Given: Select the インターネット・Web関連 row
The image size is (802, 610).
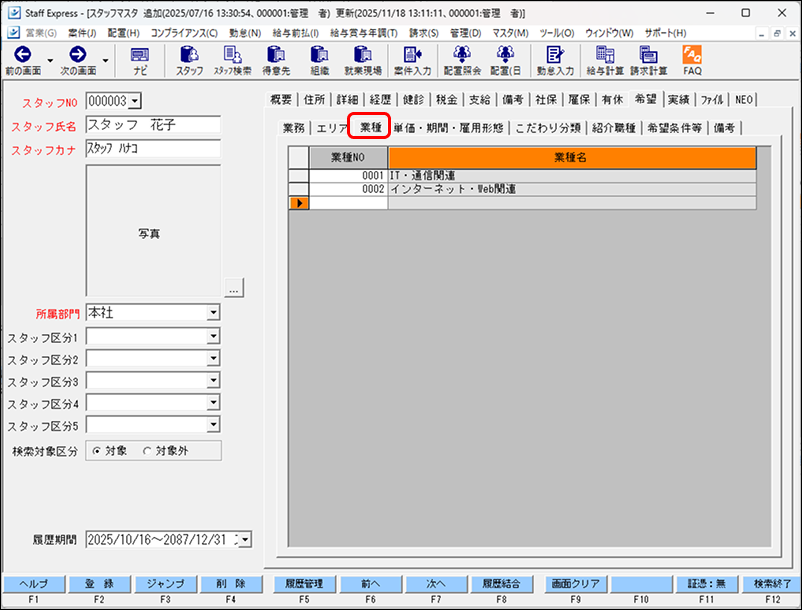Looking at the screenshot, I should [571, 188].
